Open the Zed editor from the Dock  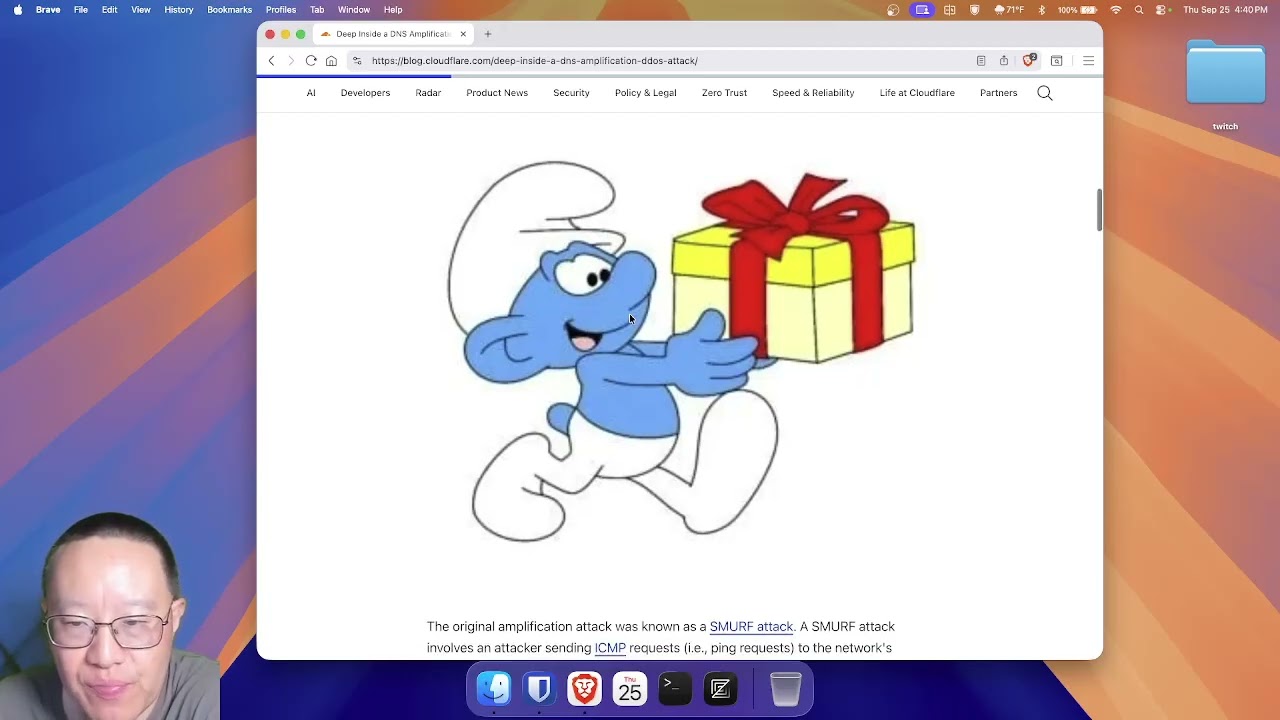tap(720, 688)
